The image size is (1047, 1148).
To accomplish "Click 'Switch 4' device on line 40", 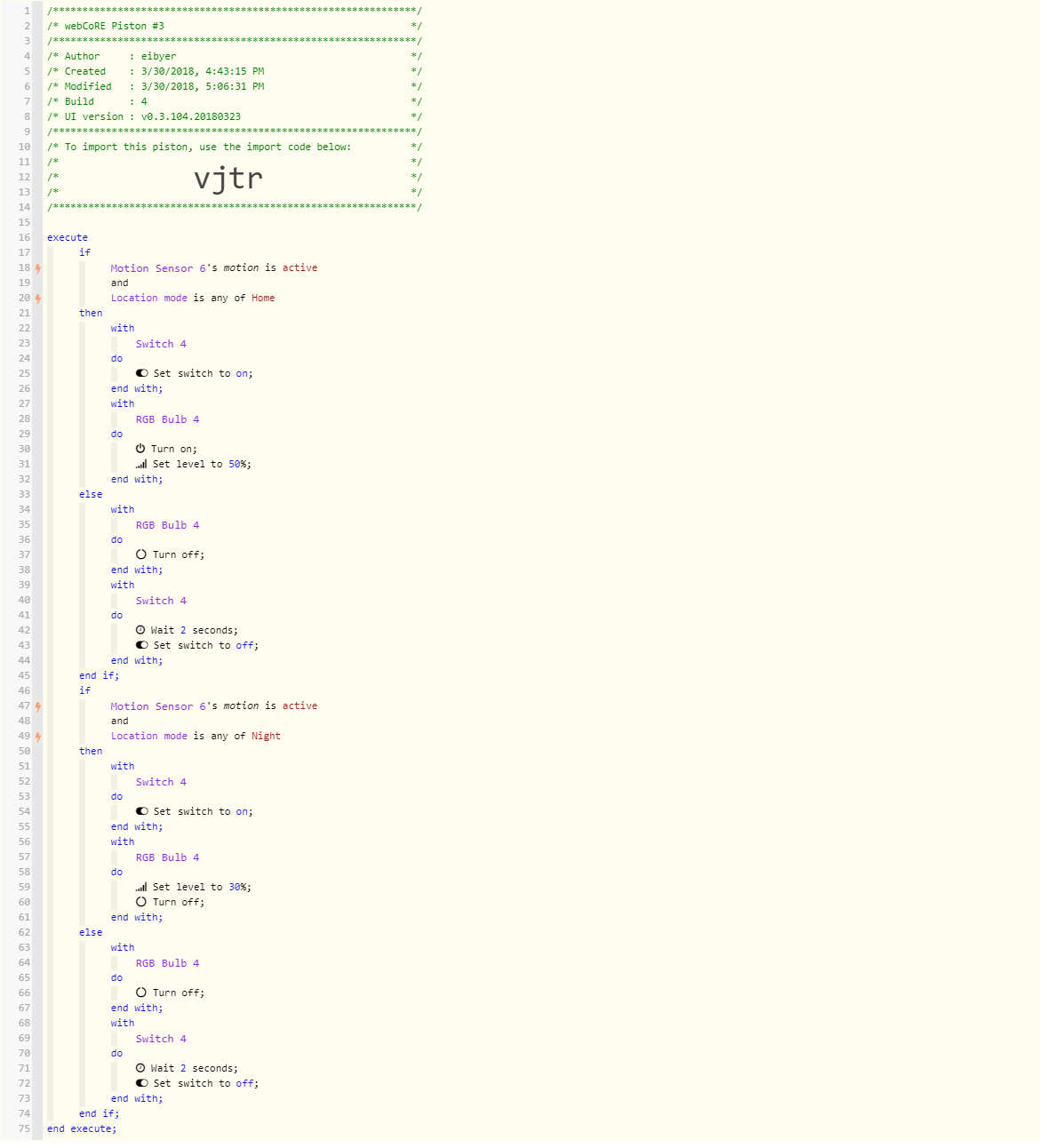I will click(161, 601).
